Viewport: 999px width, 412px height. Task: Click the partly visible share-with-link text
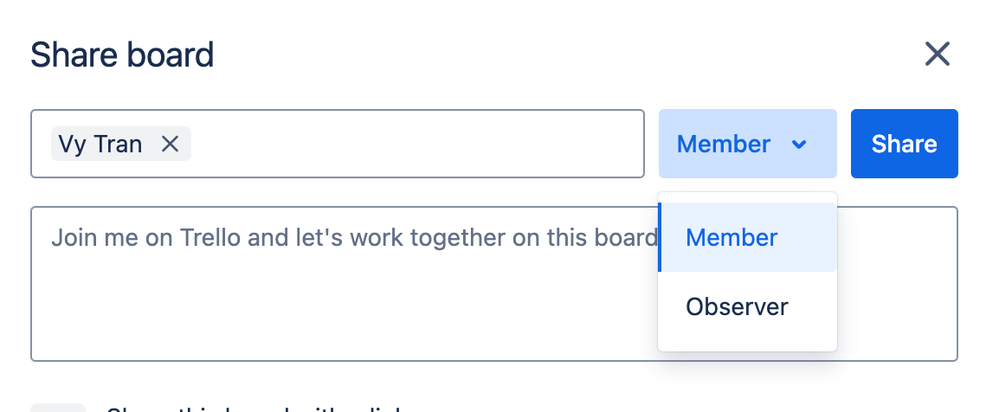[255, 409]
